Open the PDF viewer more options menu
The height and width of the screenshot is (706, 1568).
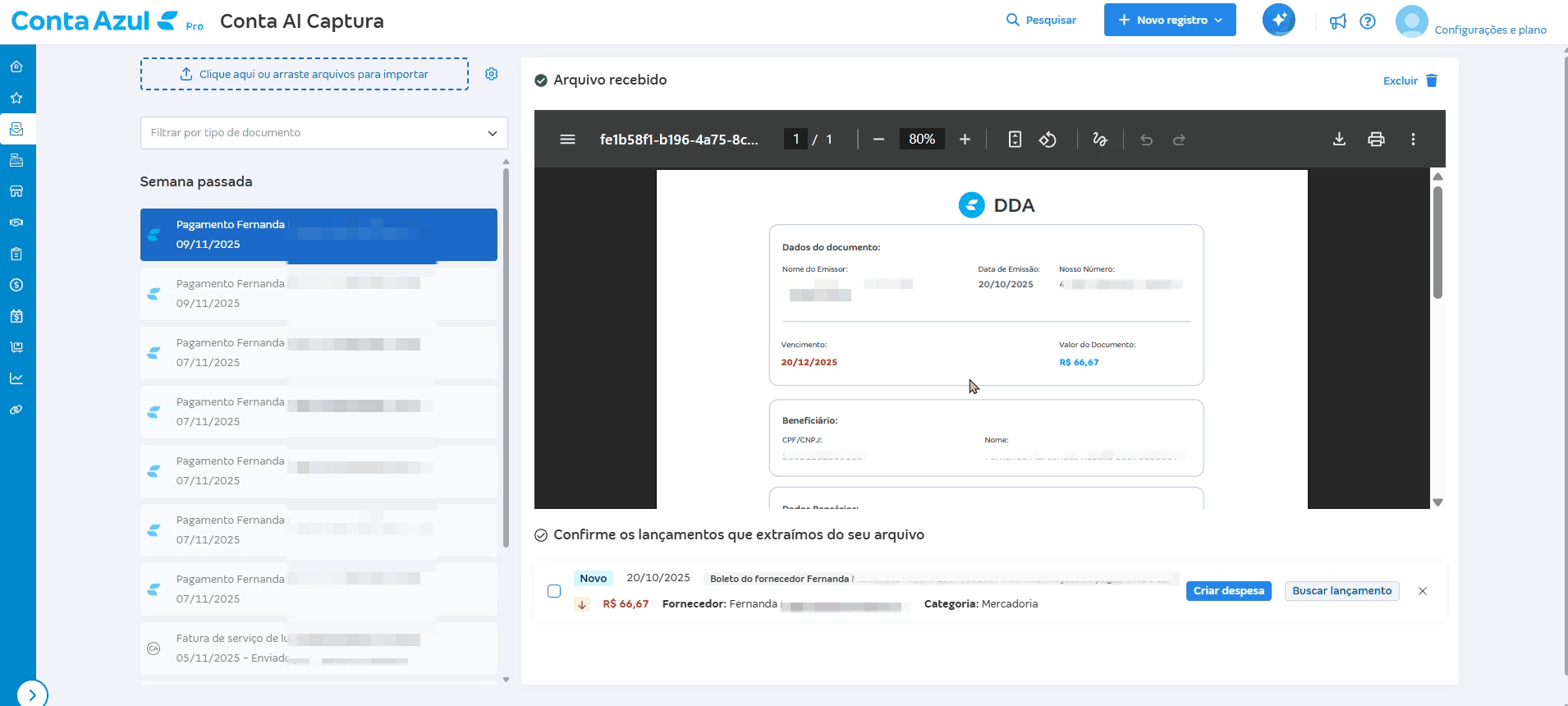[x=1413, y=140]
